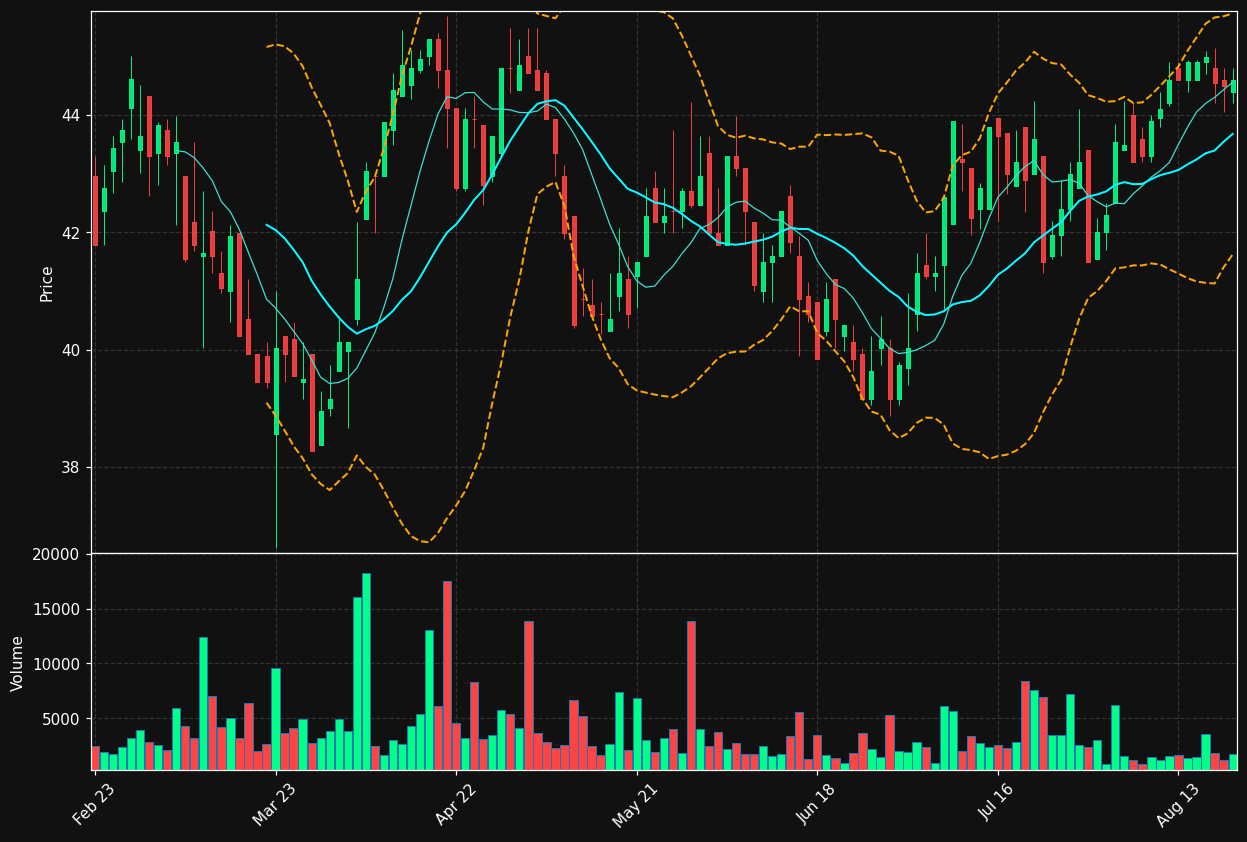
Task: Click the 38 price axis tick
Action: pyautogui.click(x=71, y=467)
